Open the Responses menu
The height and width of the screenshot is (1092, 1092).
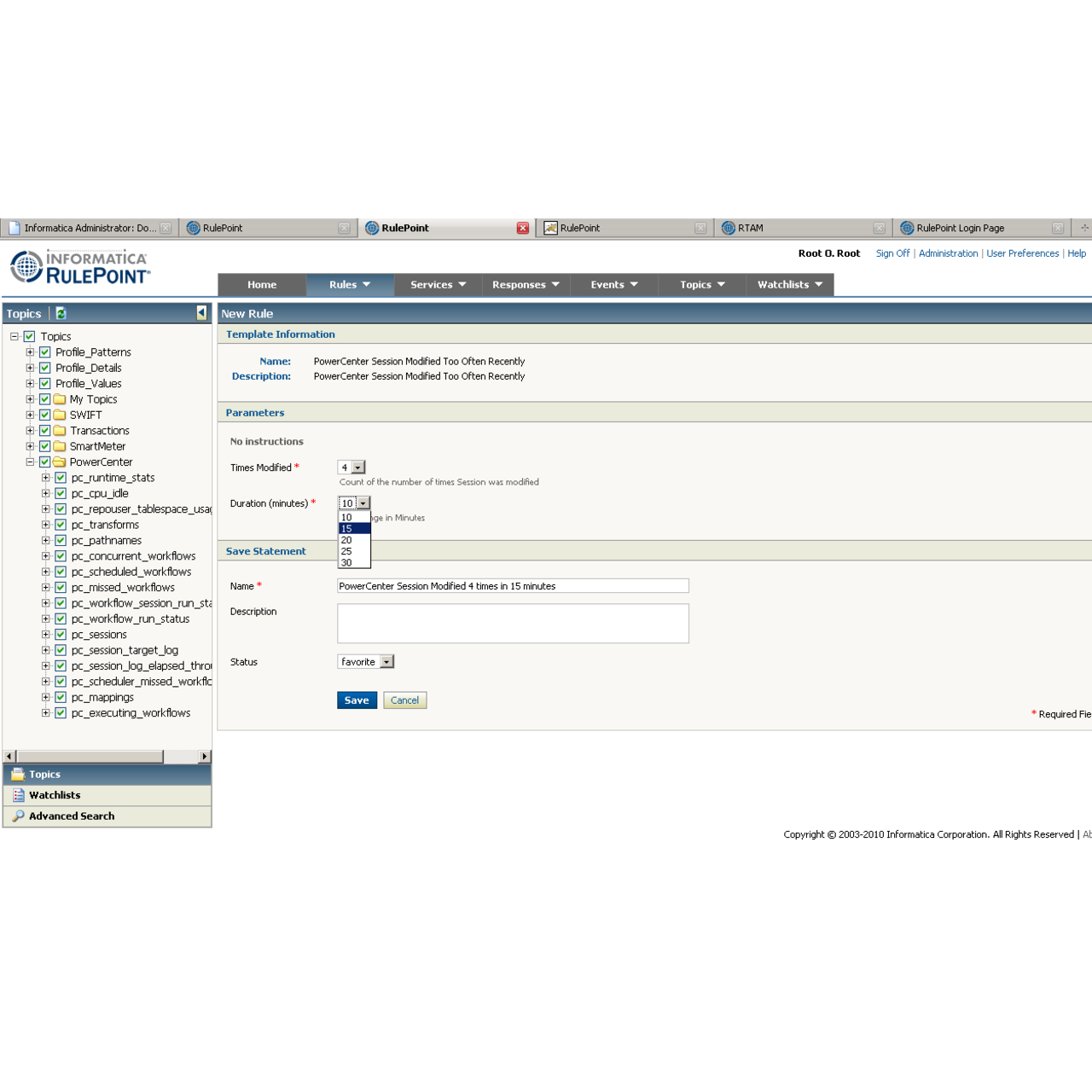[526, 285]
